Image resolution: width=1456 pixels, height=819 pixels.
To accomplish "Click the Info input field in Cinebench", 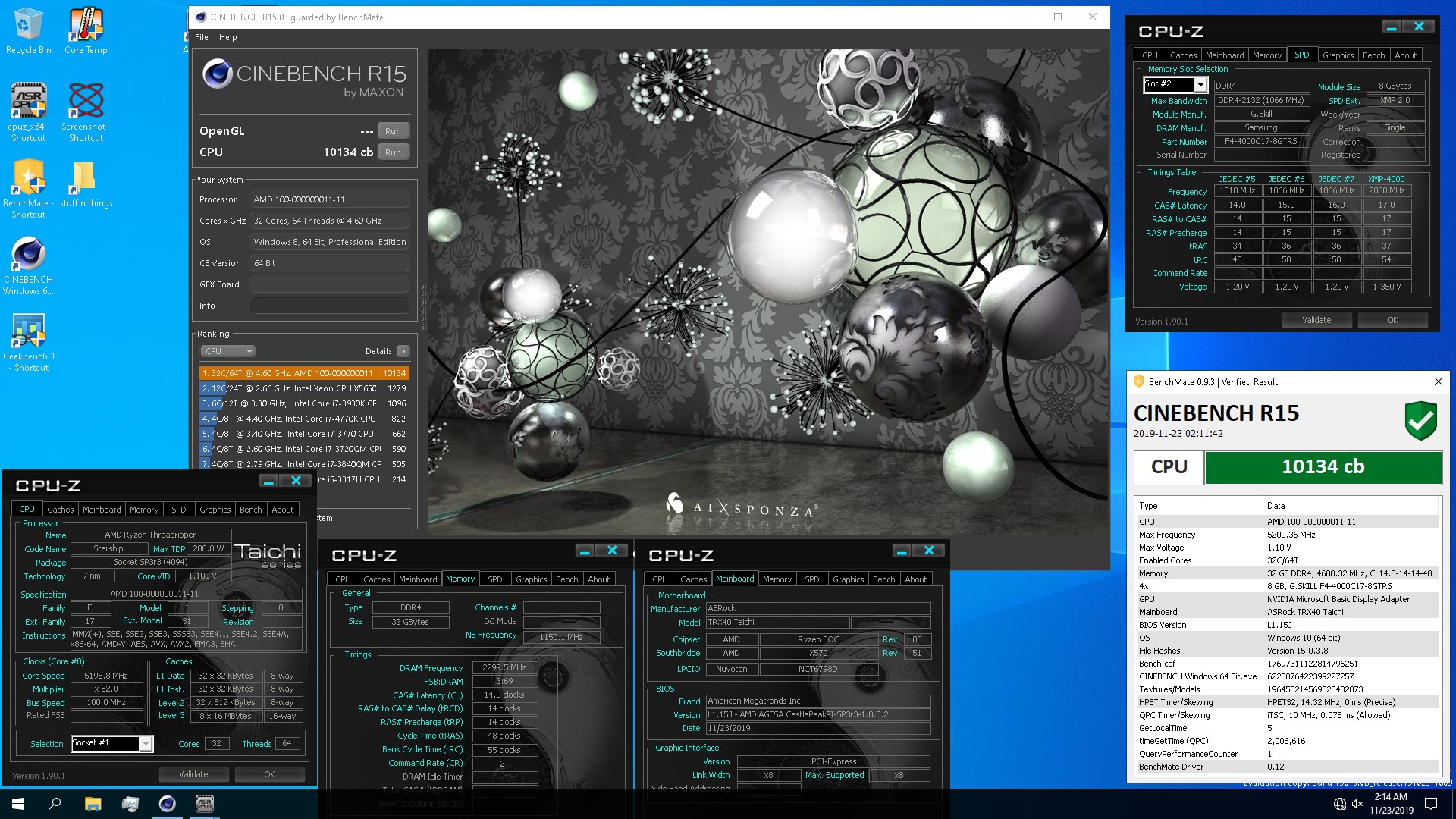I will coord(330,306).
